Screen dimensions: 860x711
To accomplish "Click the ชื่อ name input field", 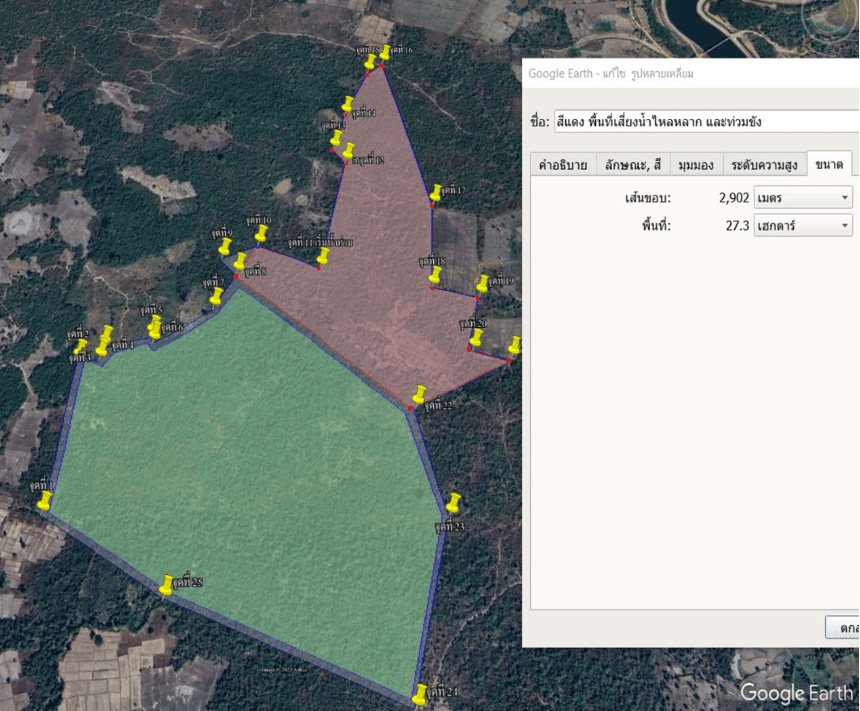I will pyautogui.click(x=706, y=122).
